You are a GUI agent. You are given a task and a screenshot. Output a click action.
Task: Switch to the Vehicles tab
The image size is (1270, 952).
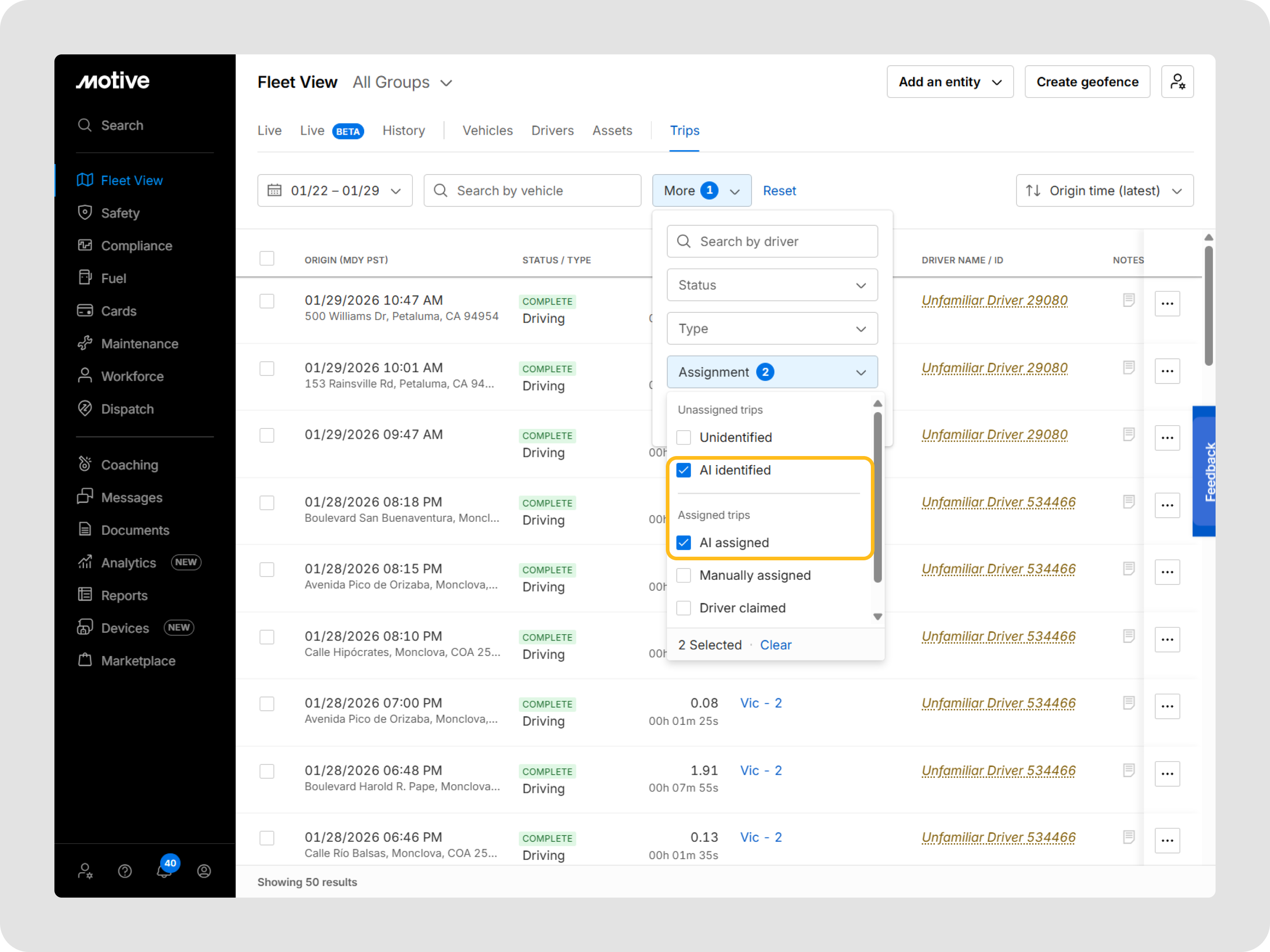[x=488, y=131]
